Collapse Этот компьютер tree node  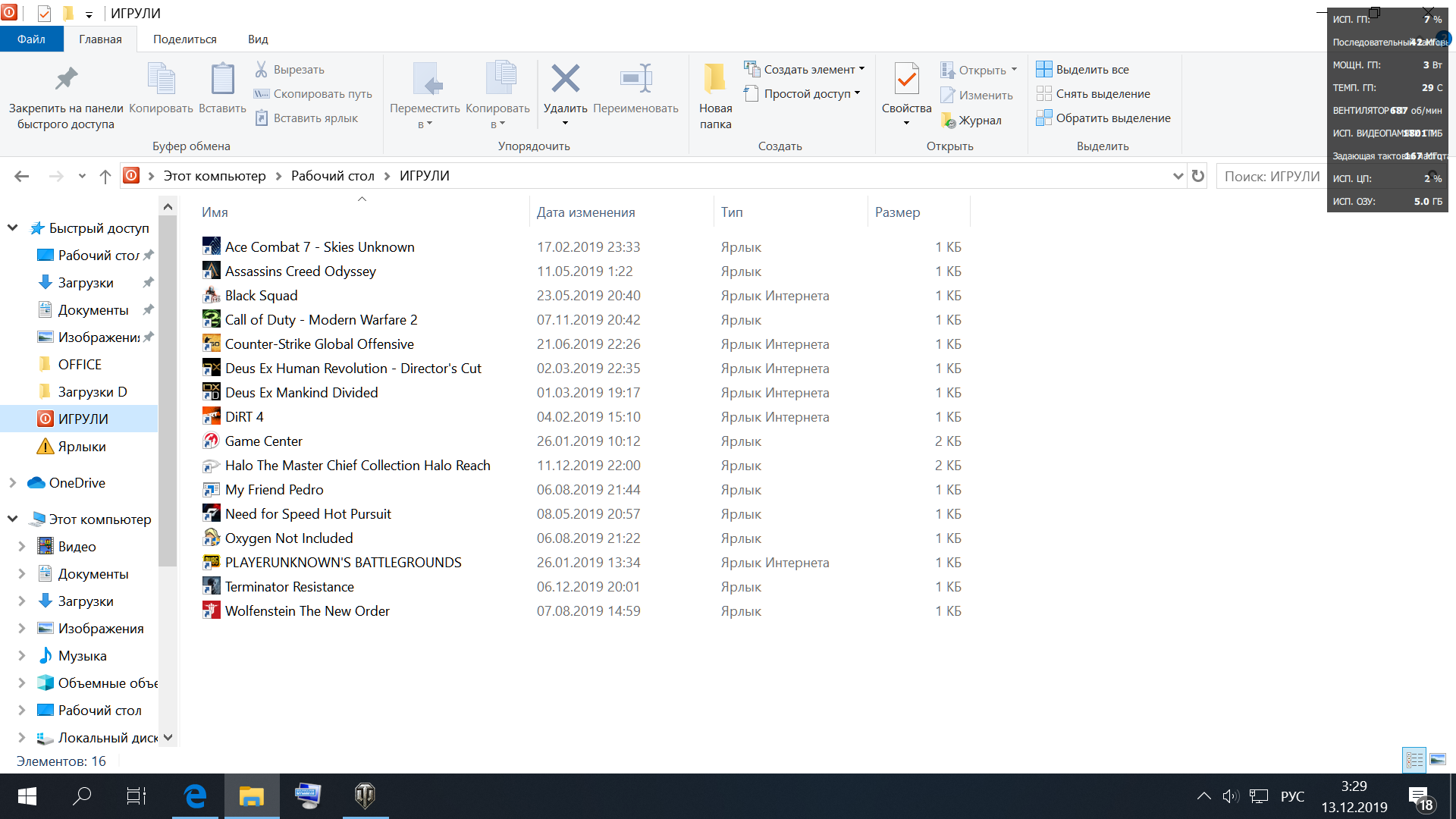click(x=12, y=519)
